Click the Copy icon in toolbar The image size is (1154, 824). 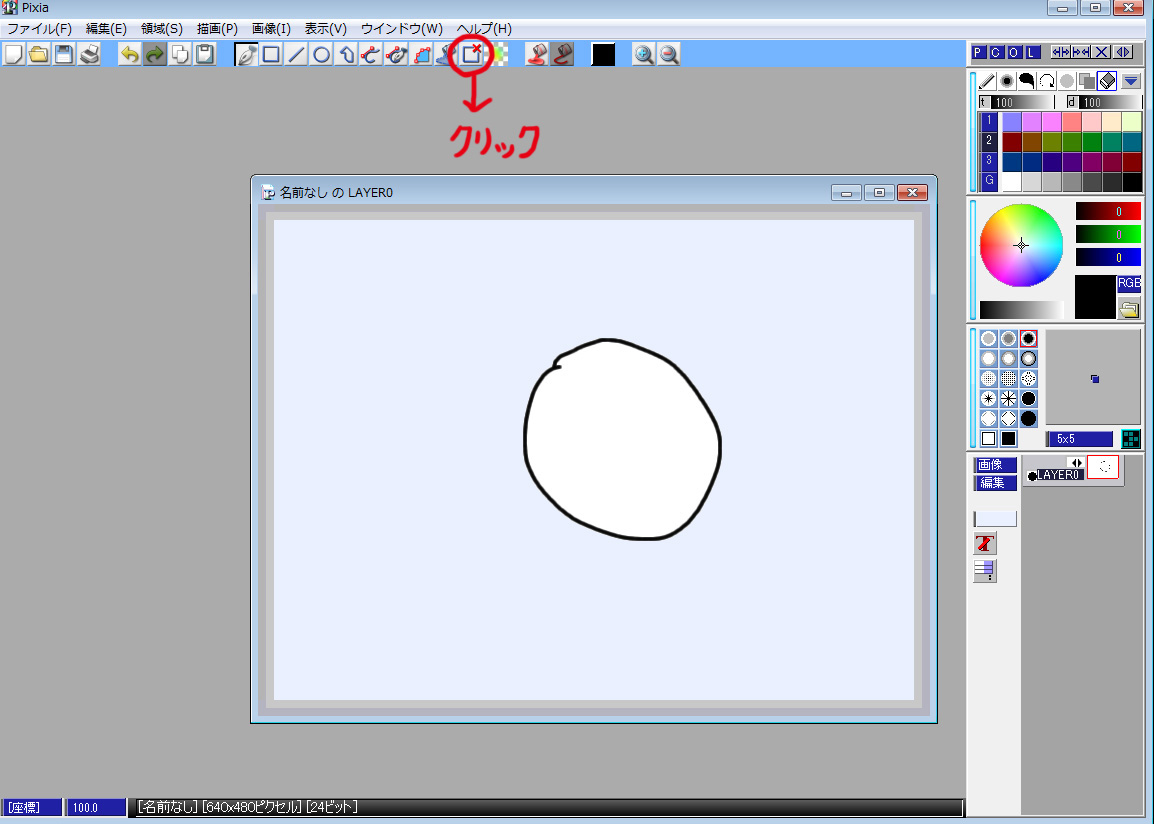[180, 54]
